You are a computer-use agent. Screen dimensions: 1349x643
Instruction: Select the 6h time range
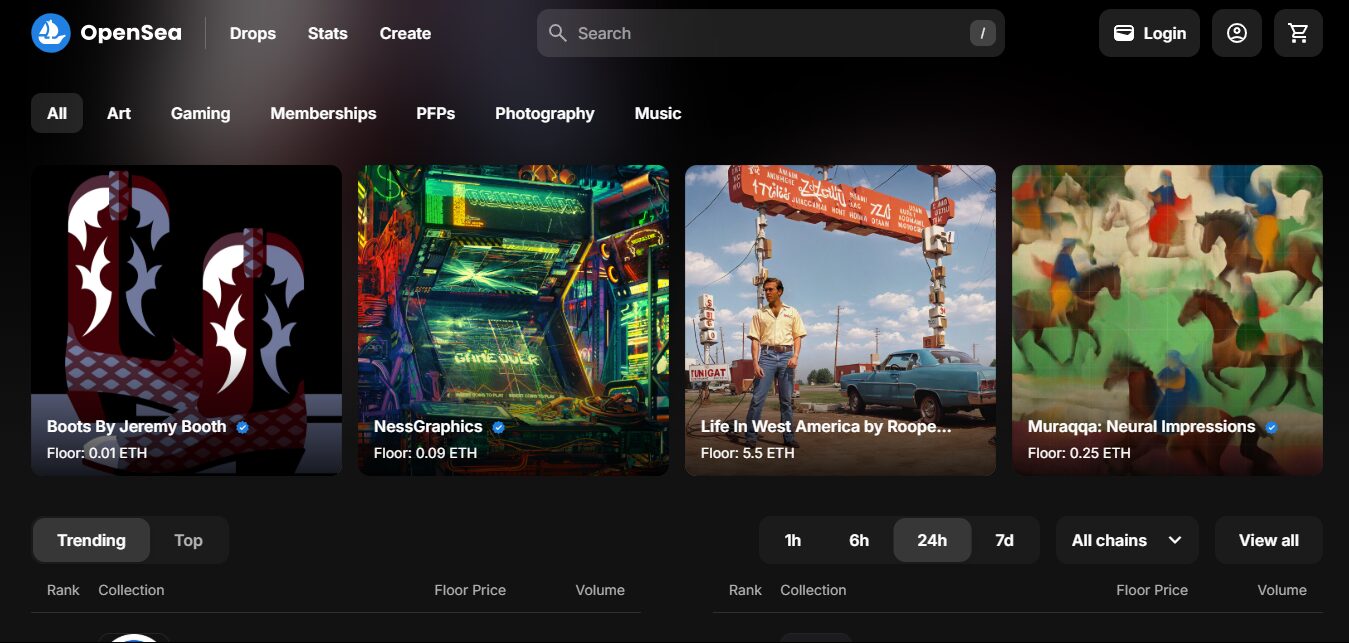859,540
